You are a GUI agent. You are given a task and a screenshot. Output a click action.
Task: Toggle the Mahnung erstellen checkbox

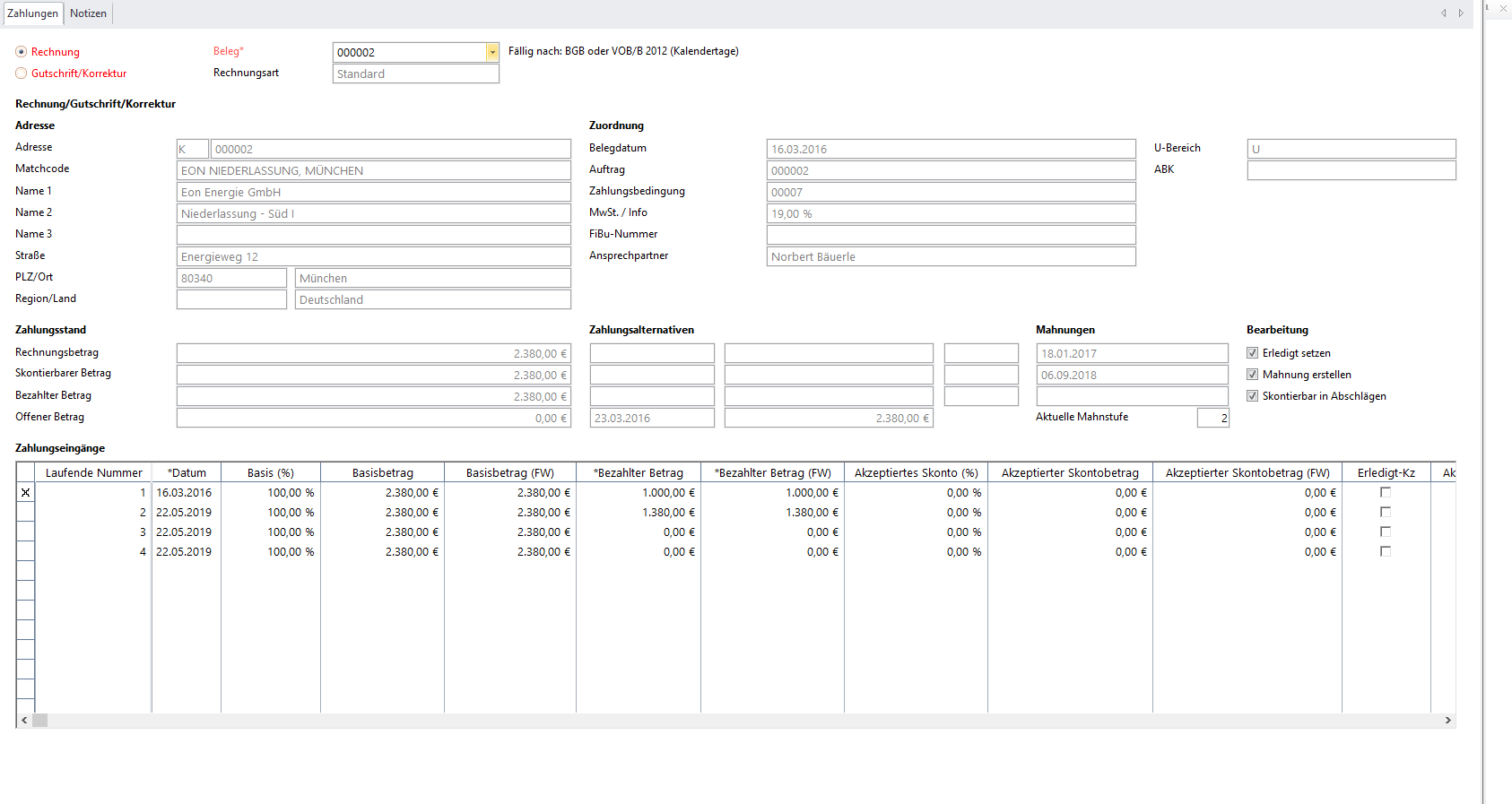1252,375
